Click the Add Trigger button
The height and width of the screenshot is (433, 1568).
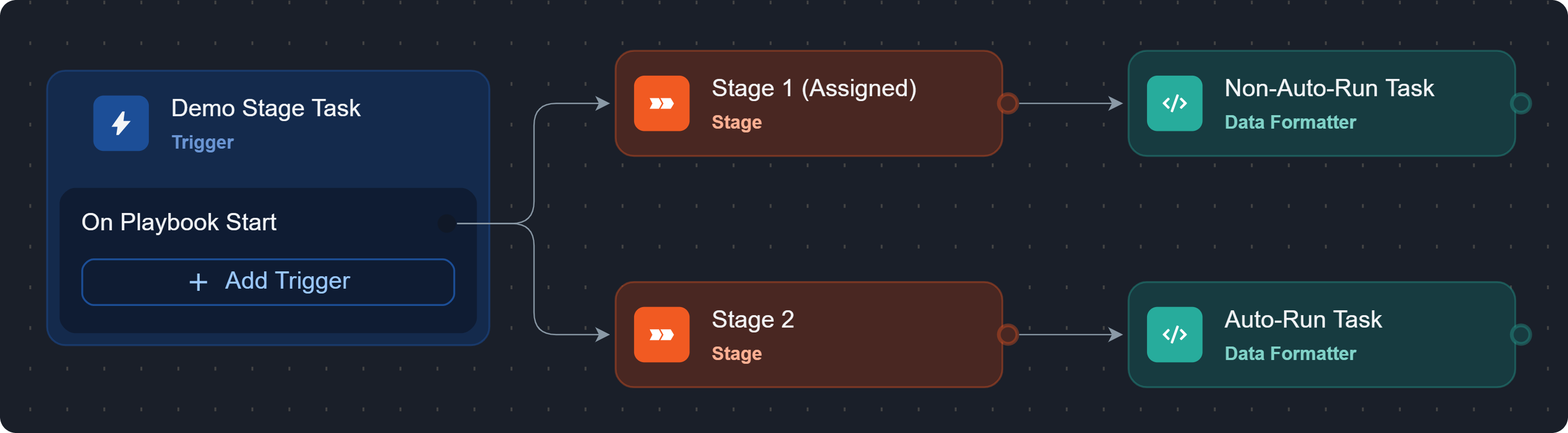[x=268, y=282]
